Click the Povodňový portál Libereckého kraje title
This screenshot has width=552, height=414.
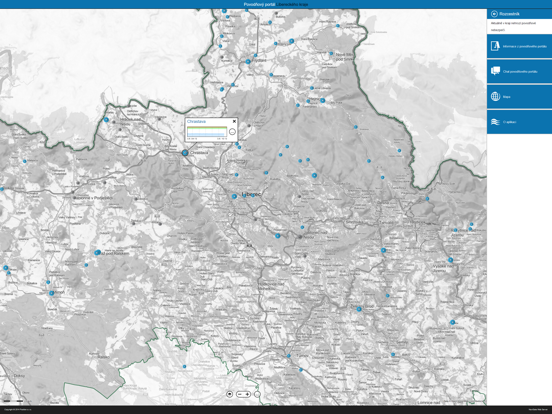coord(276,4)
